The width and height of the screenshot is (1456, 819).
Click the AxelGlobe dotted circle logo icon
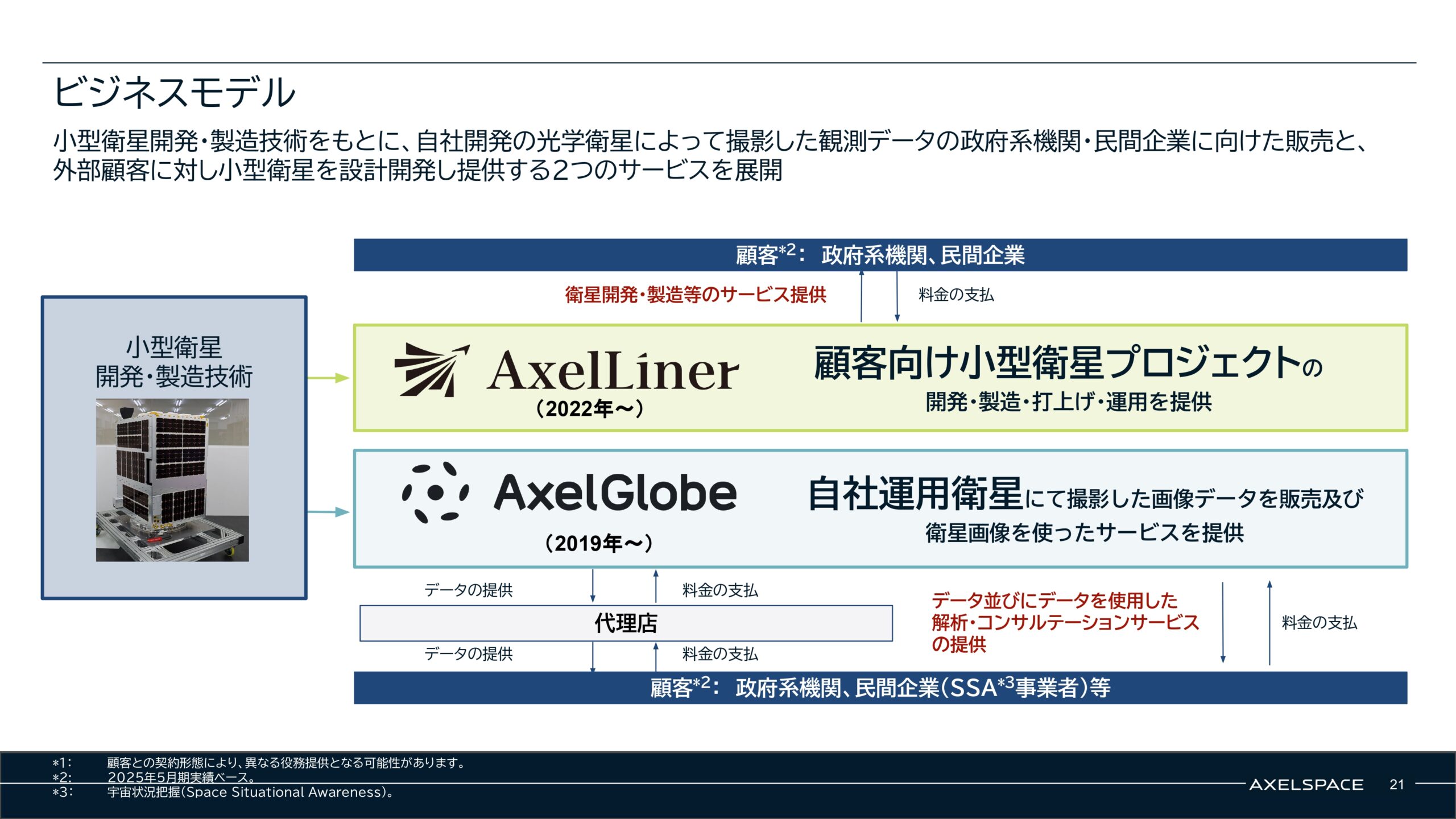pos(436,493)
